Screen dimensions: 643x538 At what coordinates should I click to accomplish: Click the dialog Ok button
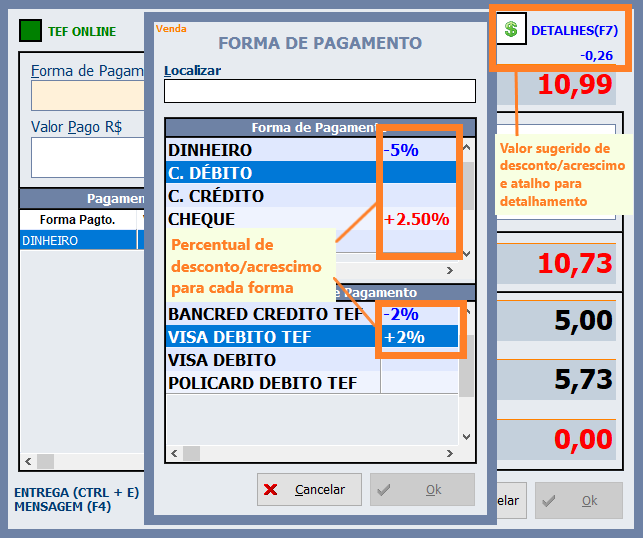(x=422, y=490)
